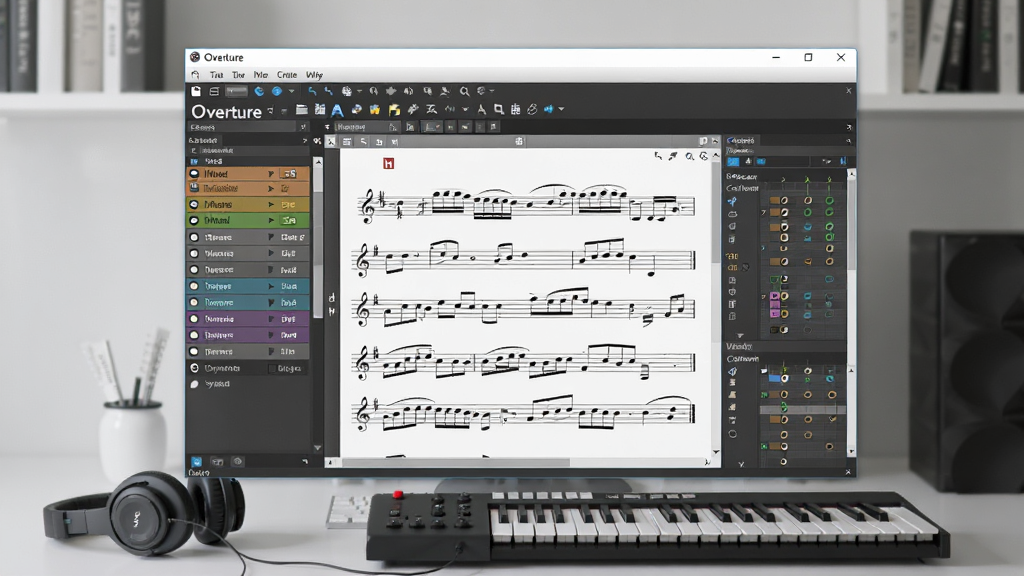This screenshot has width=1024, height=576.
Task: Click the blue swatch in lower mixer grid
Action: [x=774, y=378]
